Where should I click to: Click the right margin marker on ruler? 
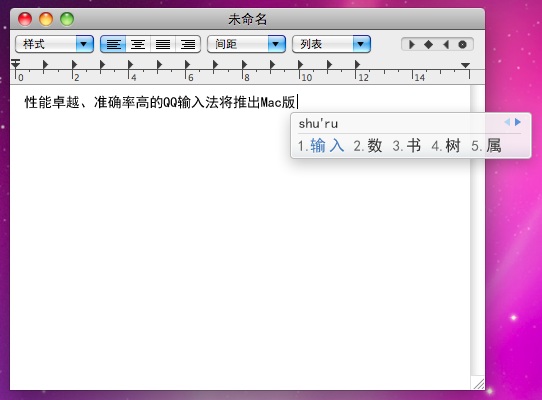(465, 65)
